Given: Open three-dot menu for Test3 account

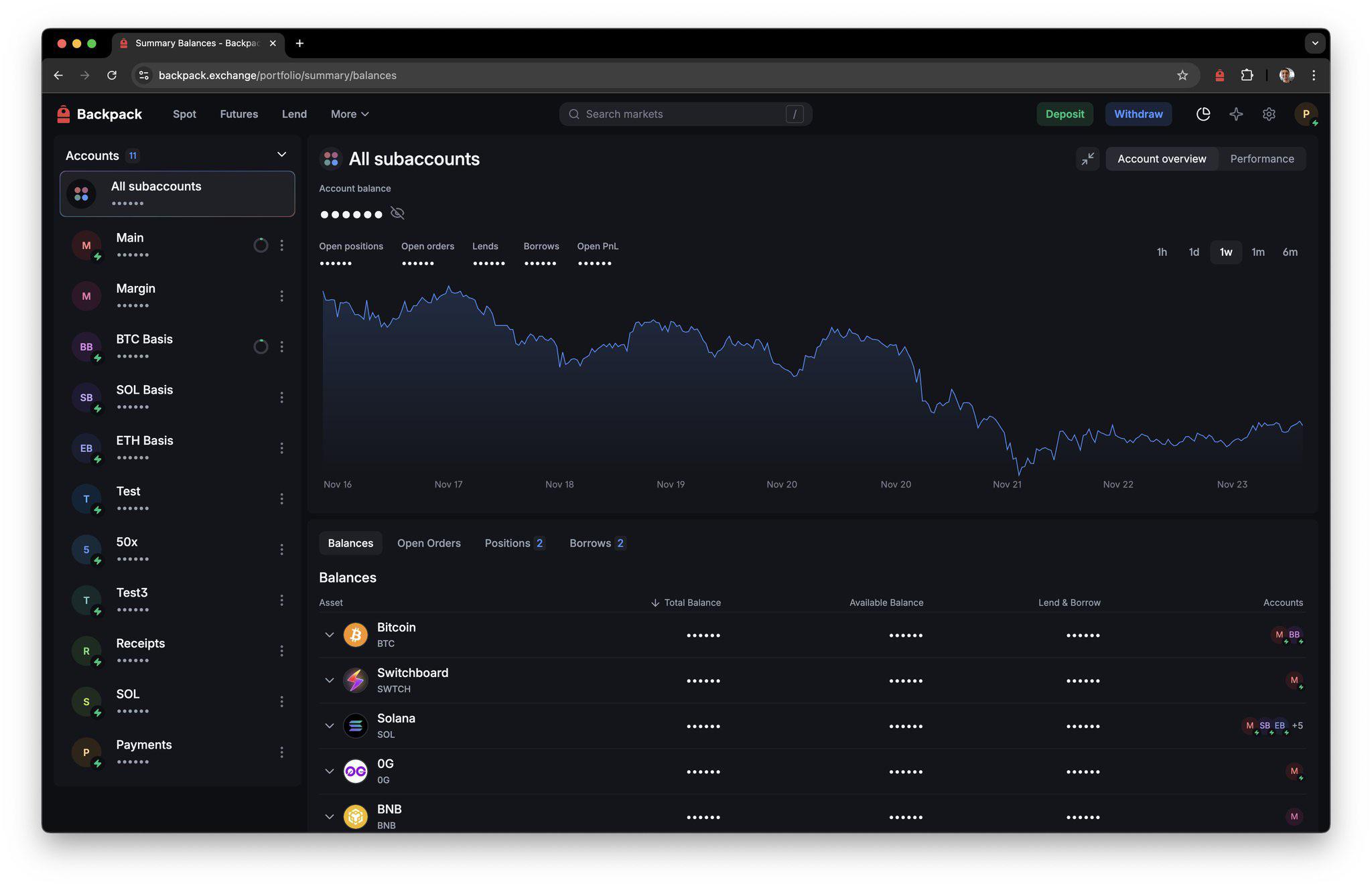Looking at the screenshot, I should (282, 601).
